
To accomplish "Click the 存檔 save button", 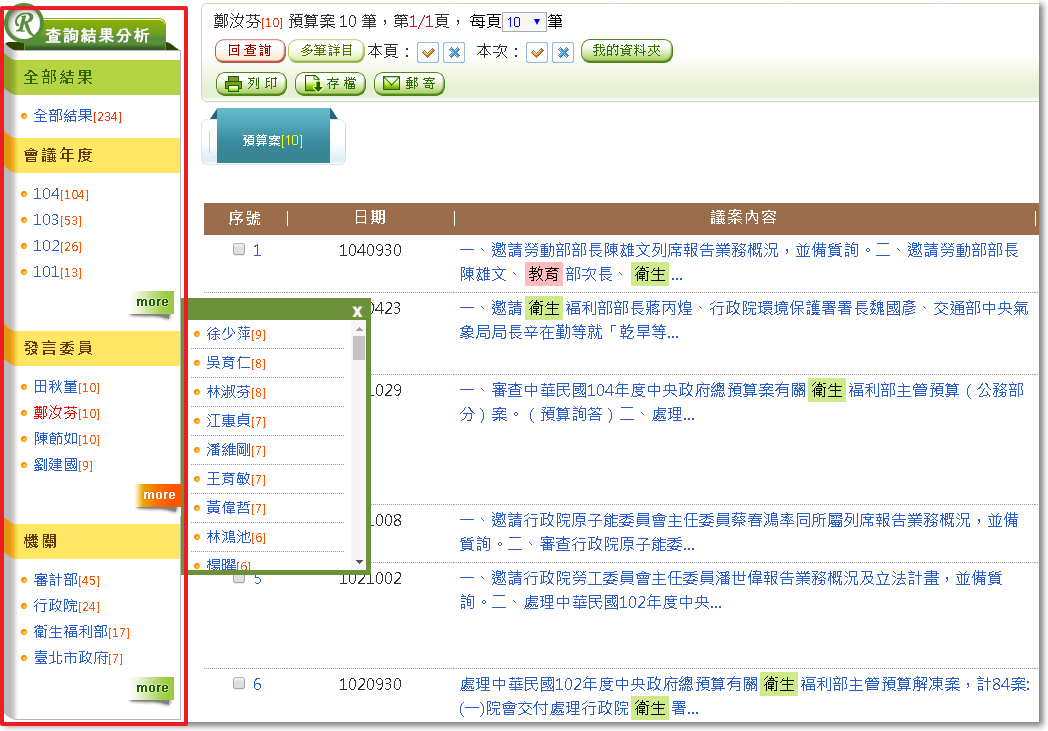I will tap(330, 84).
